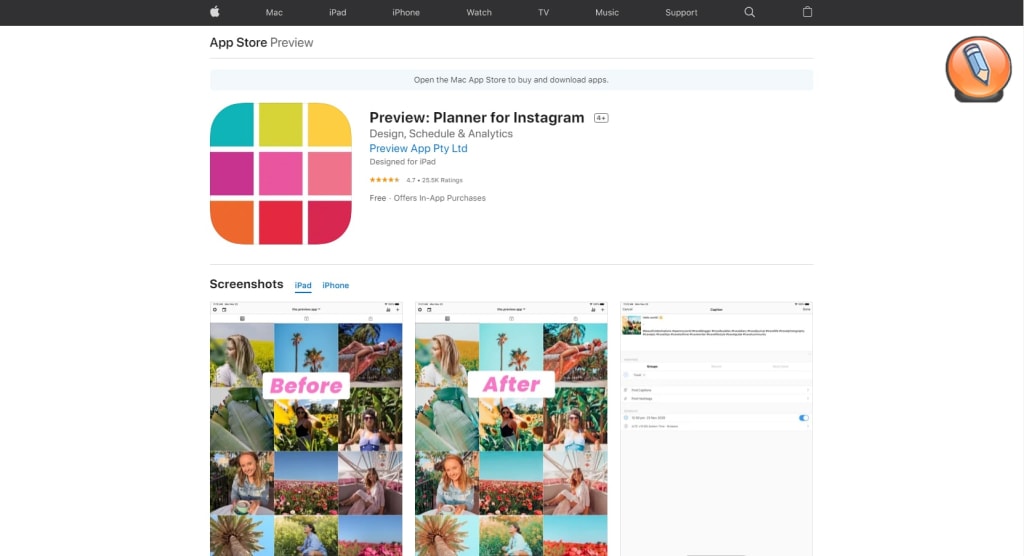Image resolution: width=1024 pixels, height=556 pixels.
Task: Open the iPhone menu in the navigation bar
Action: [x=406, y=12]
